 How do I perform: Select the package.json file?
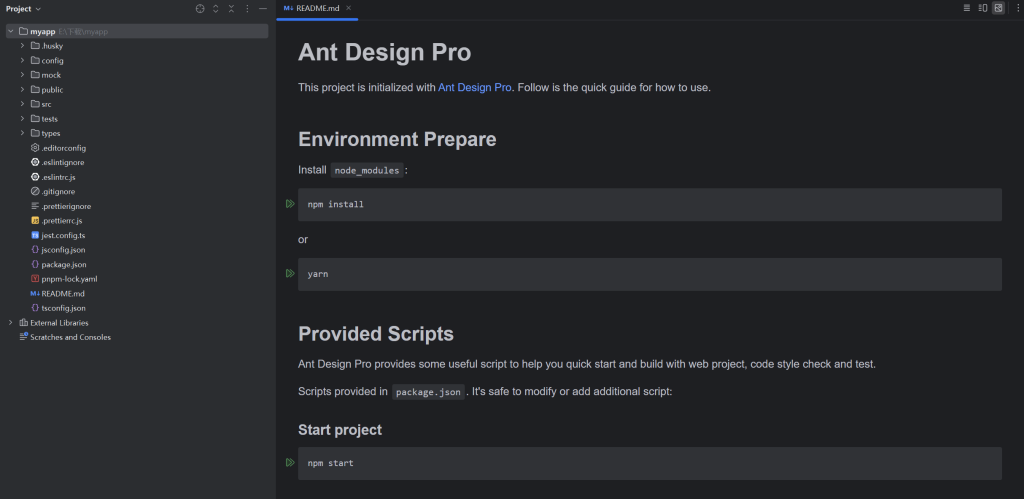[x=58, y=265]
